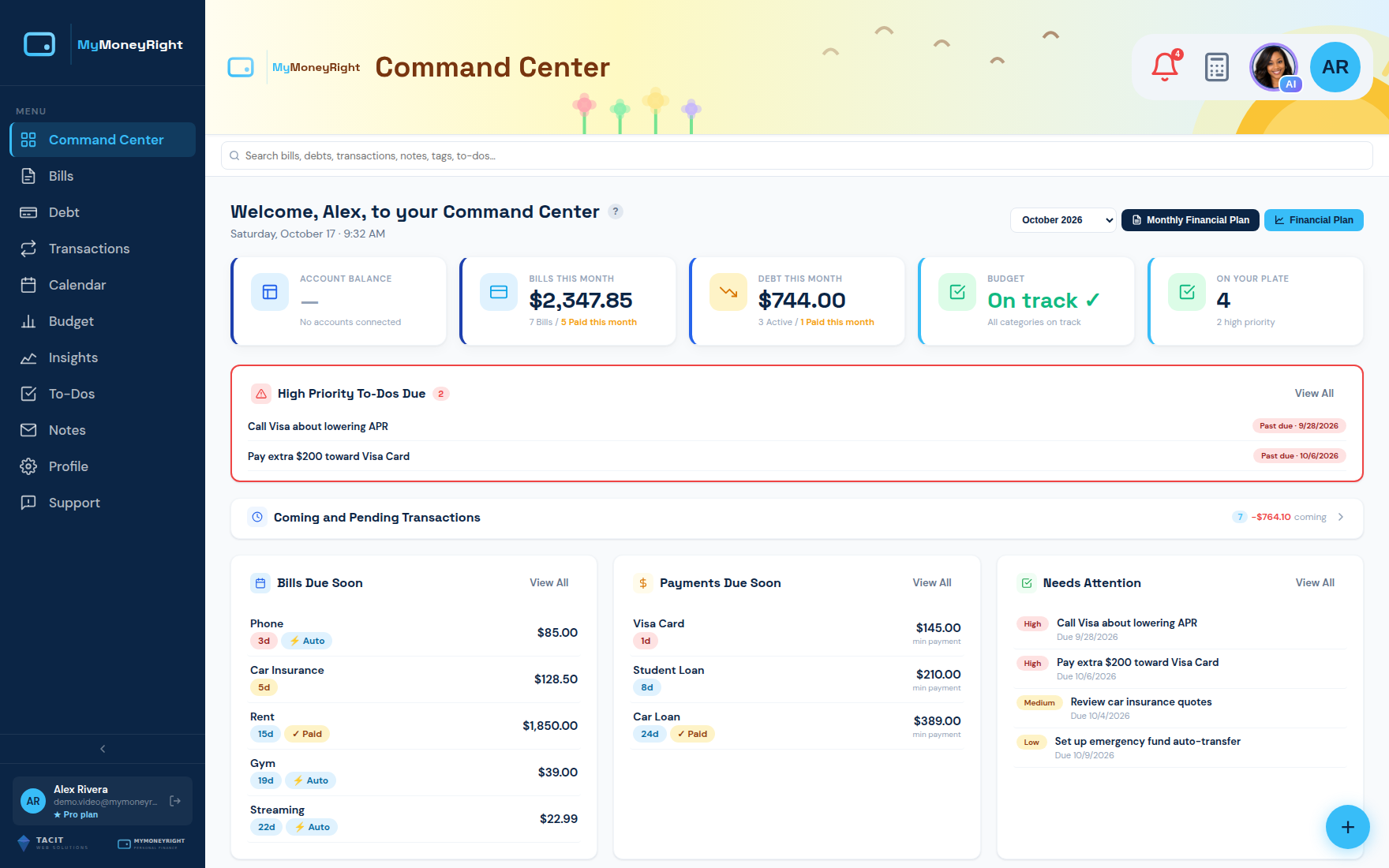Open Calendar from the sidebar
Viewport: 1389px width, 868px height.
click(x=103, y=285)
